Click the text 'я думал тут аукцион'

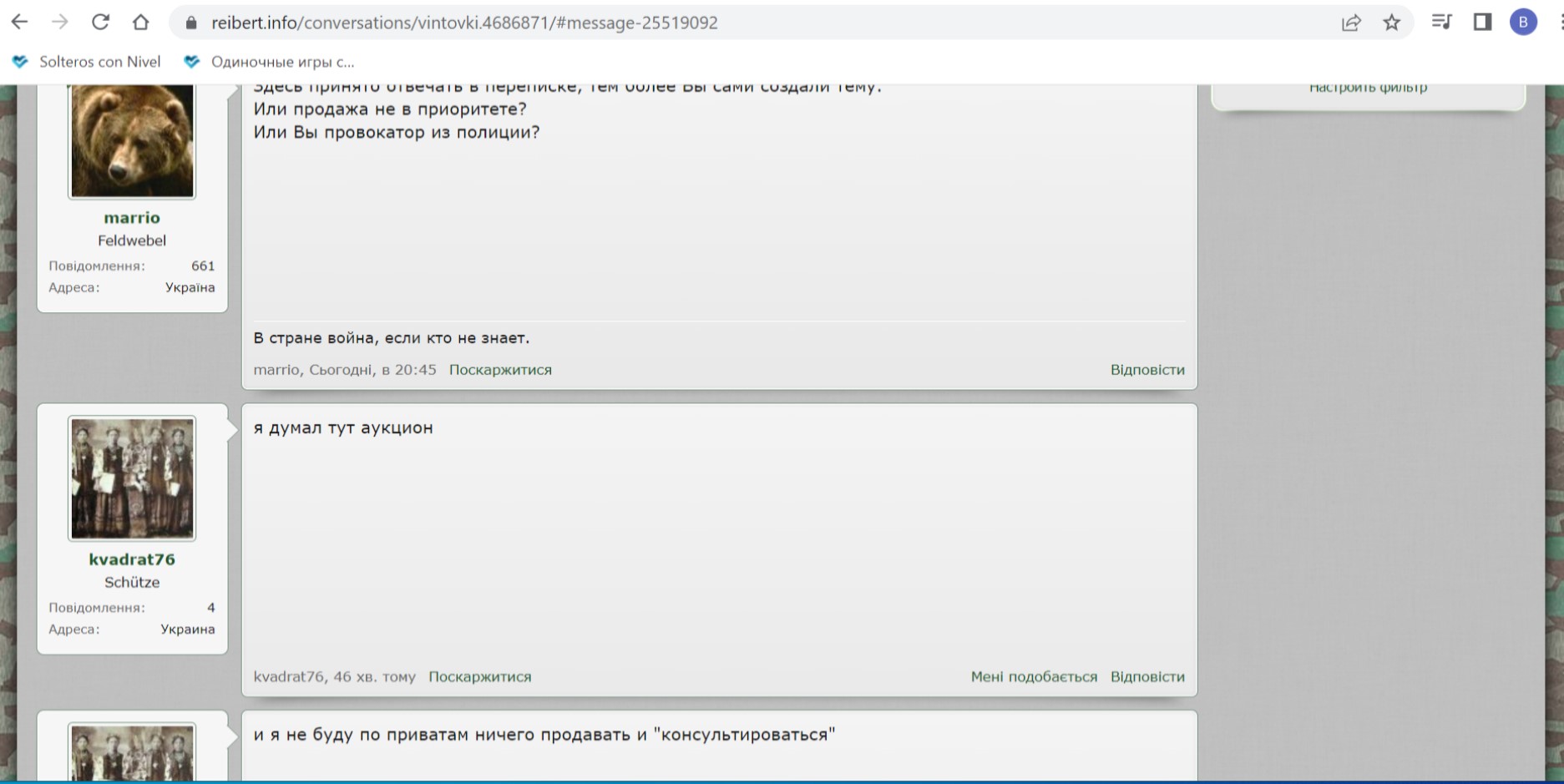click(343, 428)
